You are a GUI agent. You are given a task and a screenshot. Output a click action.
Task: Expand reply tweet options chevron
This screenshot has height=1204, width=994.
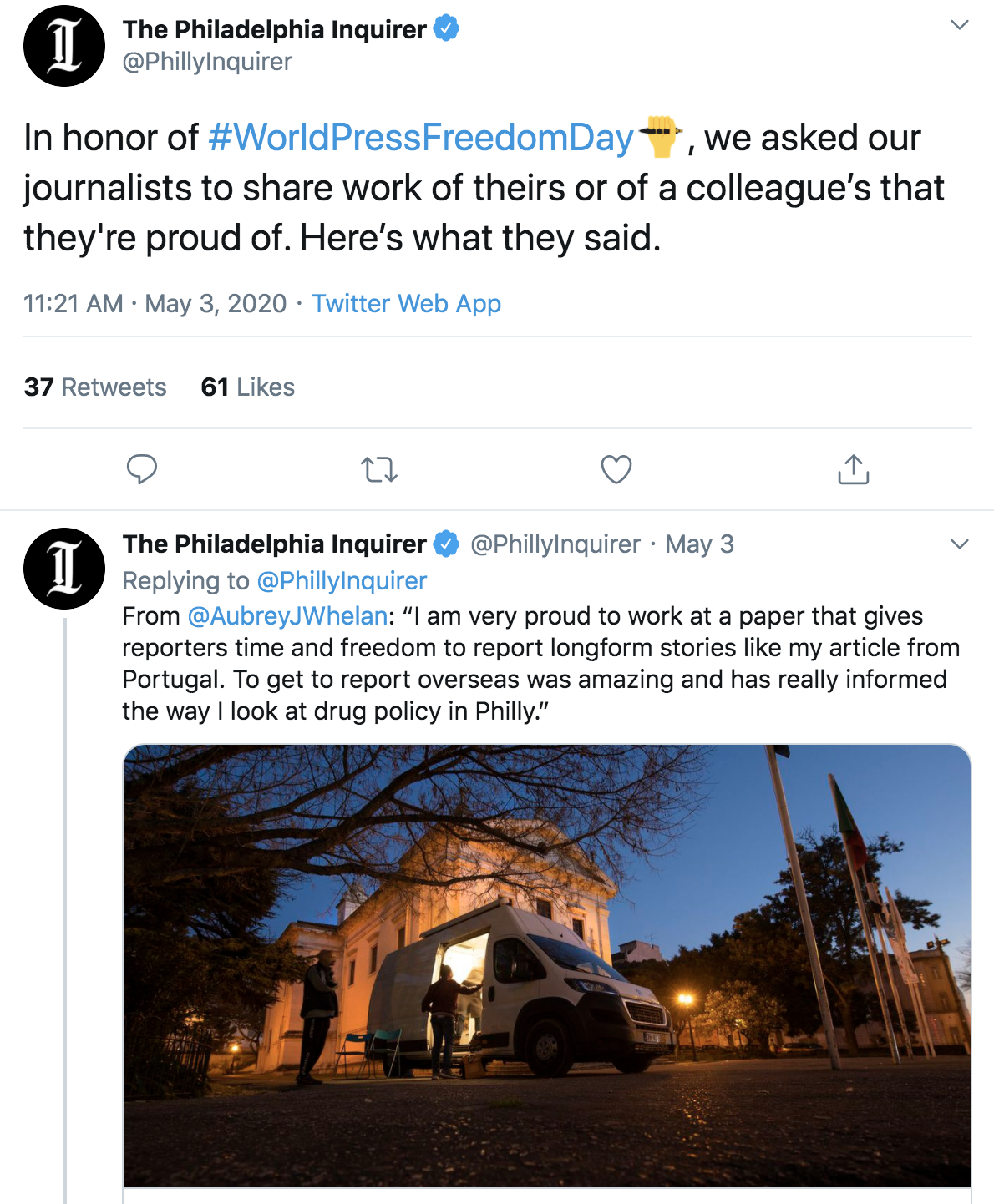coord(960,544)
